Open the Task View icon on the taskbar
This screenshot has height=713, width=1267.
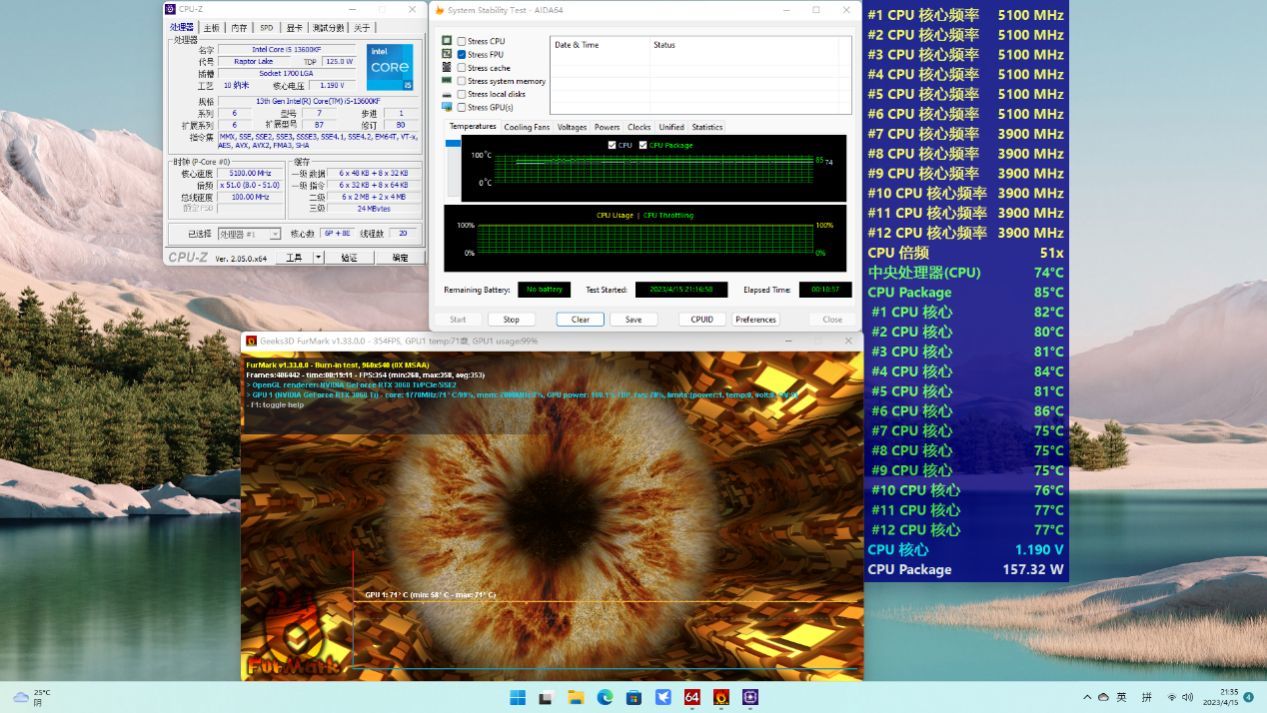coord(546,697)
